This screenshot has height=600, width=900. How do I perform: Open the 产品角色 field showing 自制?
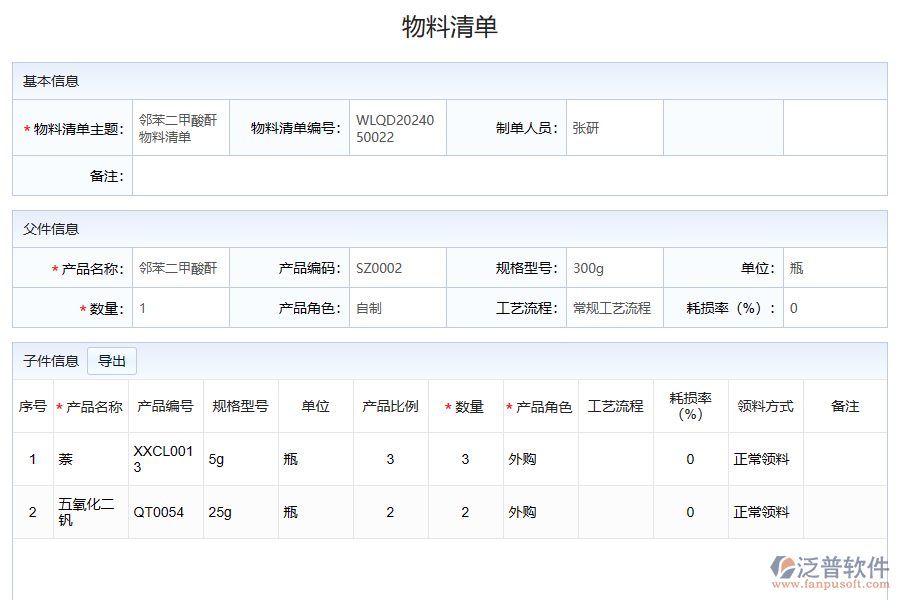tap(397, 308)
